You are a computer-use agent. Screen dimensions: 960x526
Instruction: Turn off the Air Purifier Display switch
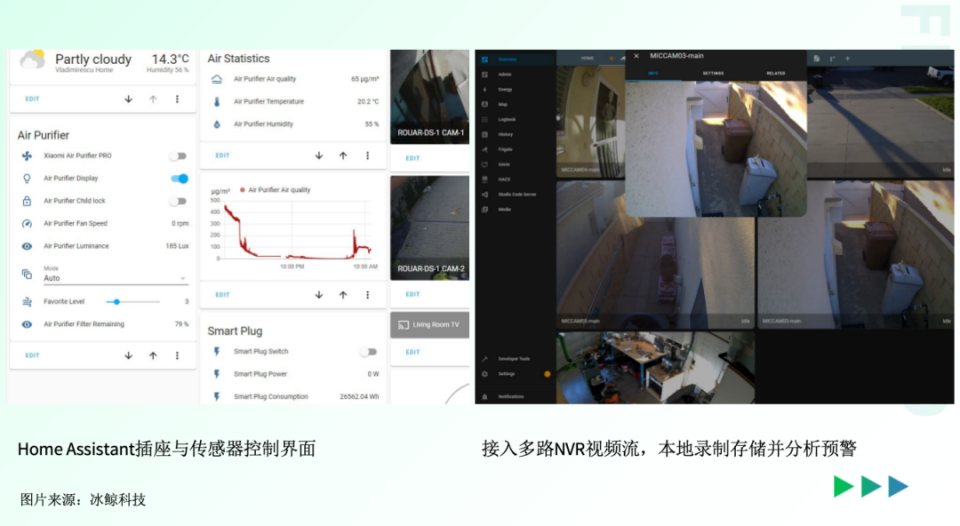point(179,179)
